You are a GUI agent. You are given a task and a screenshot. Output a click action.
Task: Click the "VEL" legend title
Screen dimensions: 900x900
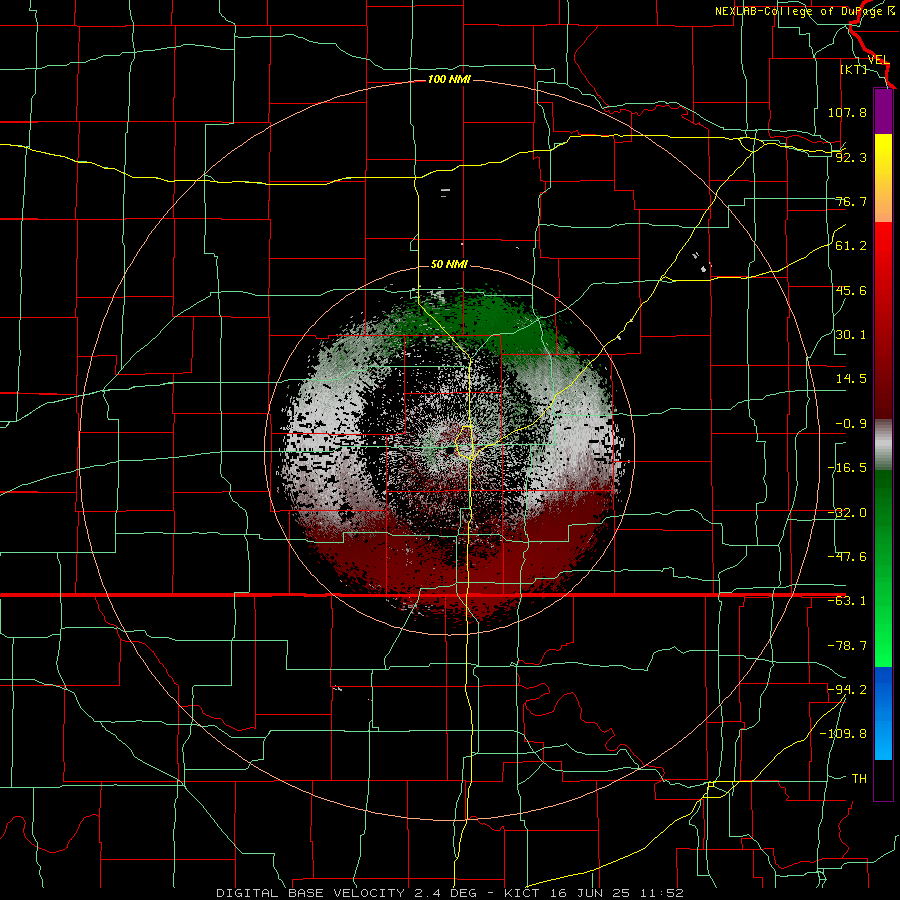click(878, 60)
